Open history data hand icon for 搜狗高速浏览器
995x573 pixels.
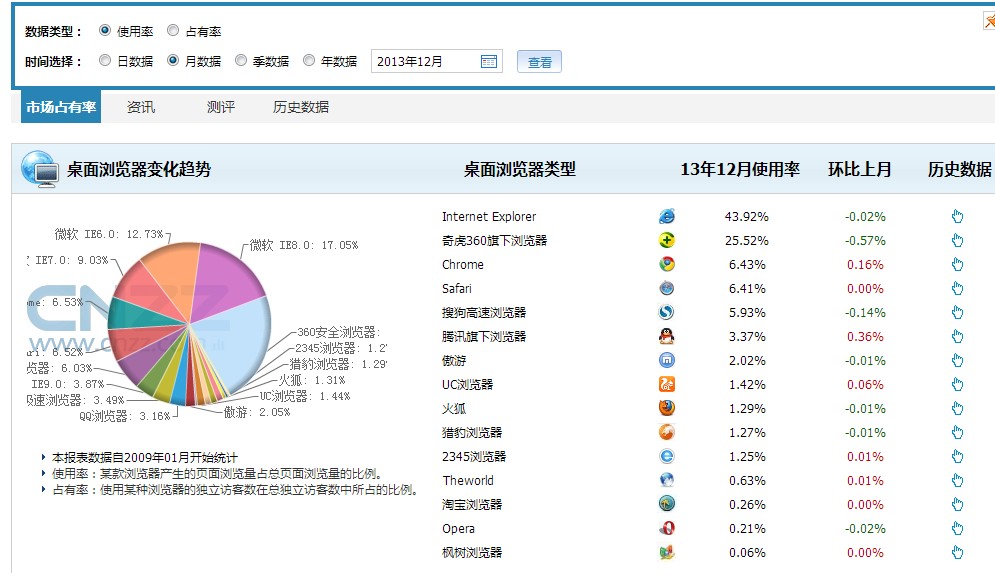(x=957, y=312)
